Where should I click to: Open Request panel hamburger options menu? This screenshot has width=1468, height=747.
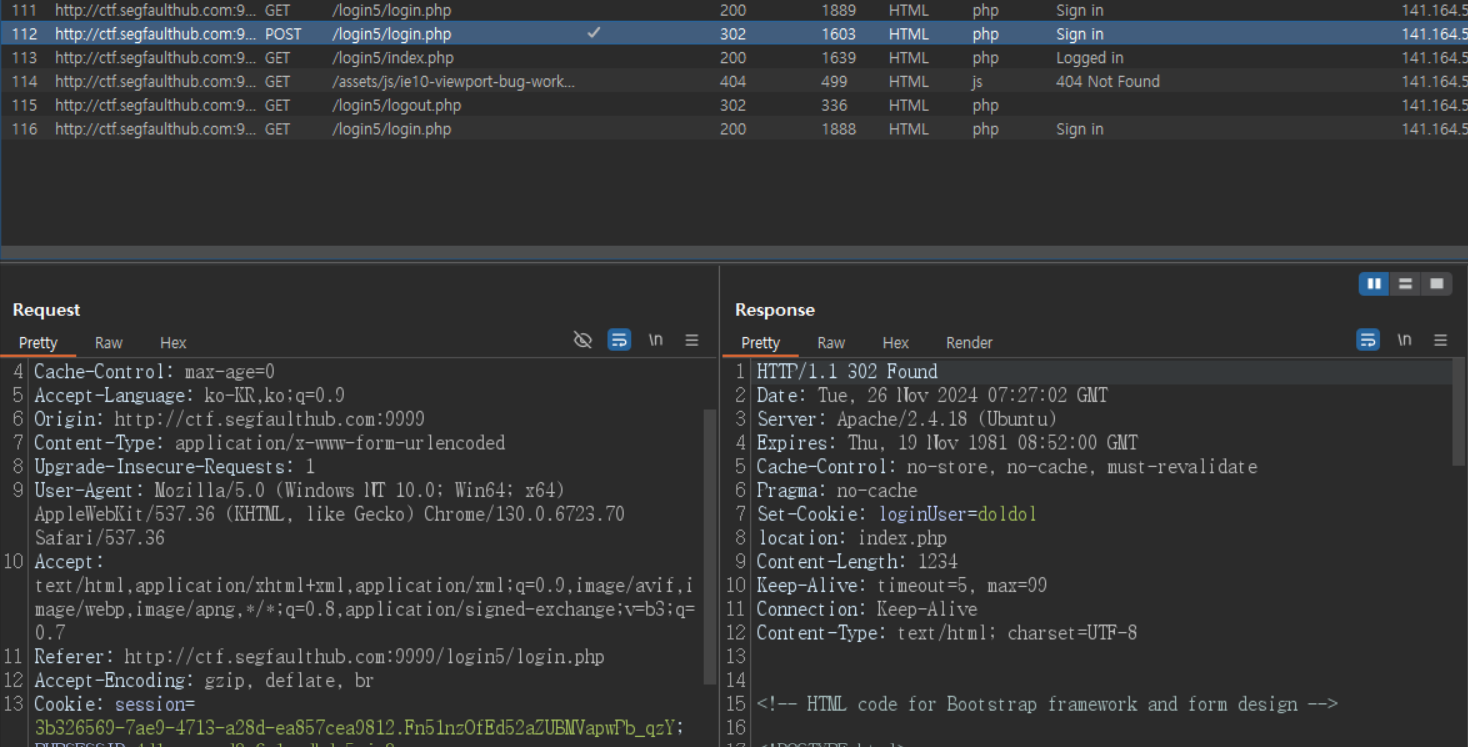tap(691, 340)
